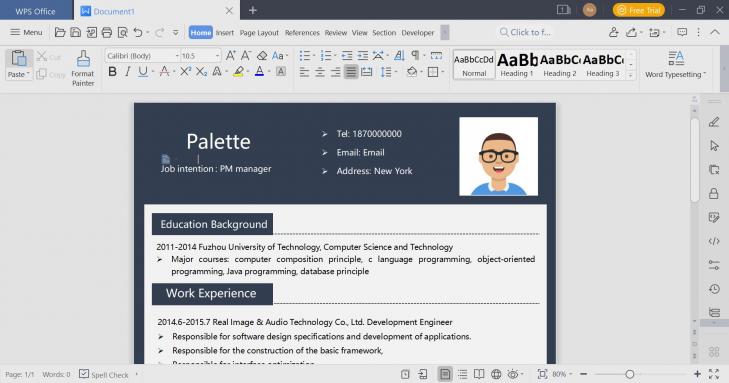729x383 pixels.
Task: Apply the font color A button
Action: click(259, 72)
